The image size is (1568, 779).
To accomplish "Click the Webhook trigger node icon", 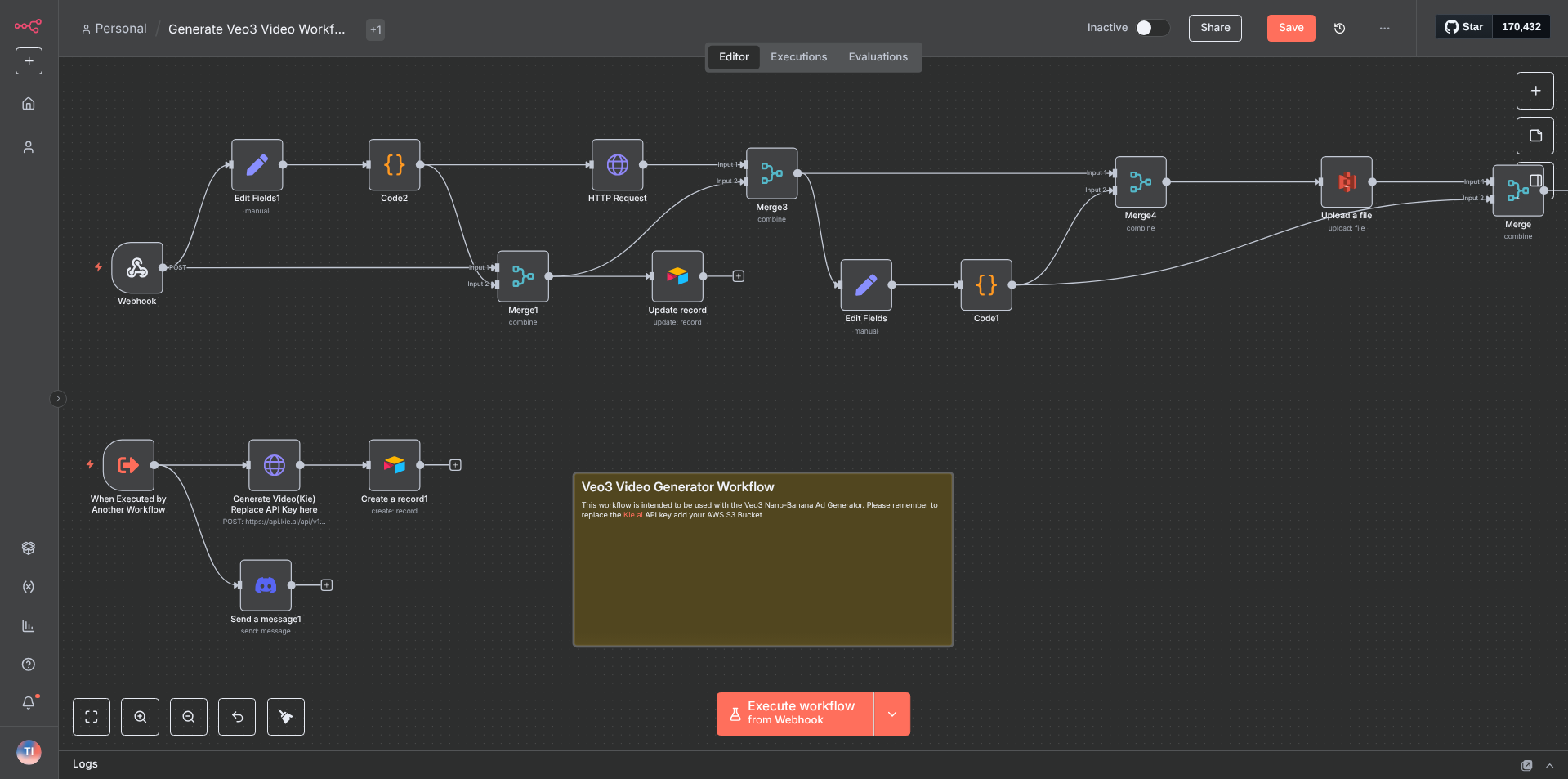I will (x=137, y=267).
